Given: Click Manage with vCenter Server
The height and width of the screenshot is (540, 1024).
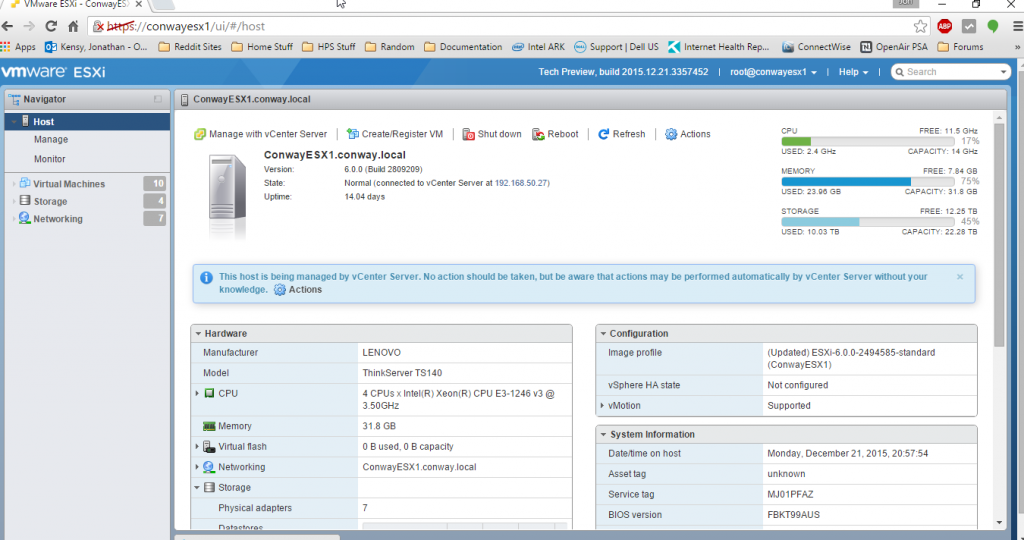Looking at the screenshot, I should coord(261,134).
